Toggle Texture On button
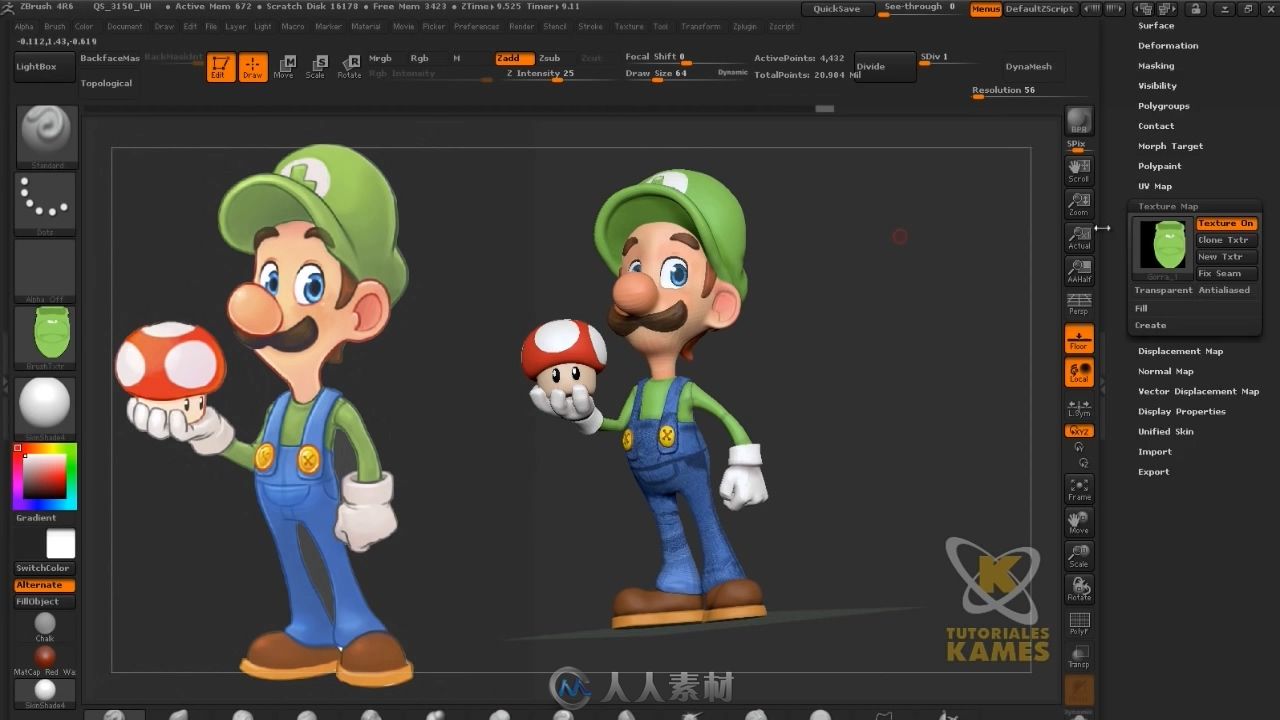This screenshot has width=1280, height=720. [x=1226, y=223]
